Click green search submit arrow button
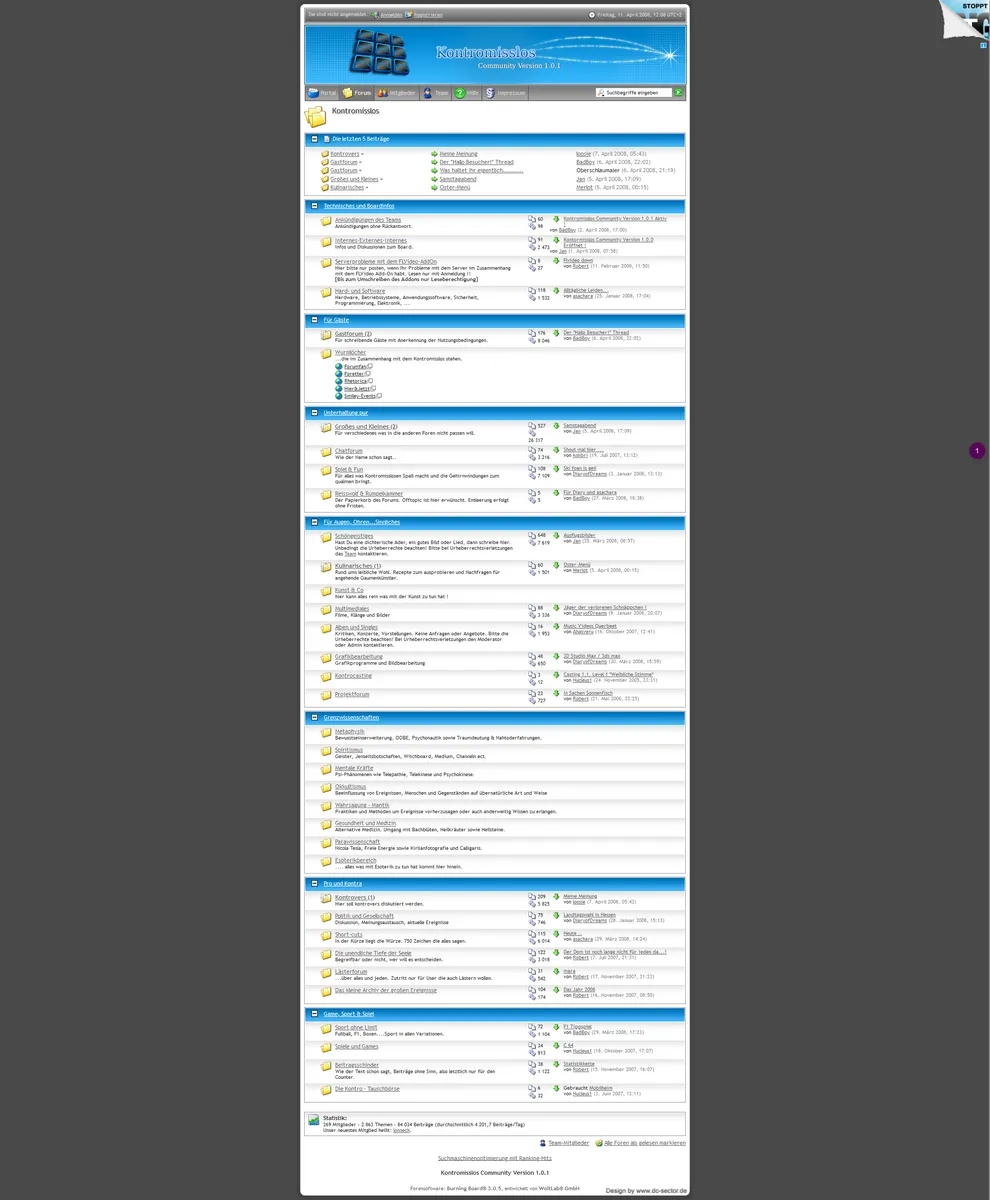 point(678,92)
